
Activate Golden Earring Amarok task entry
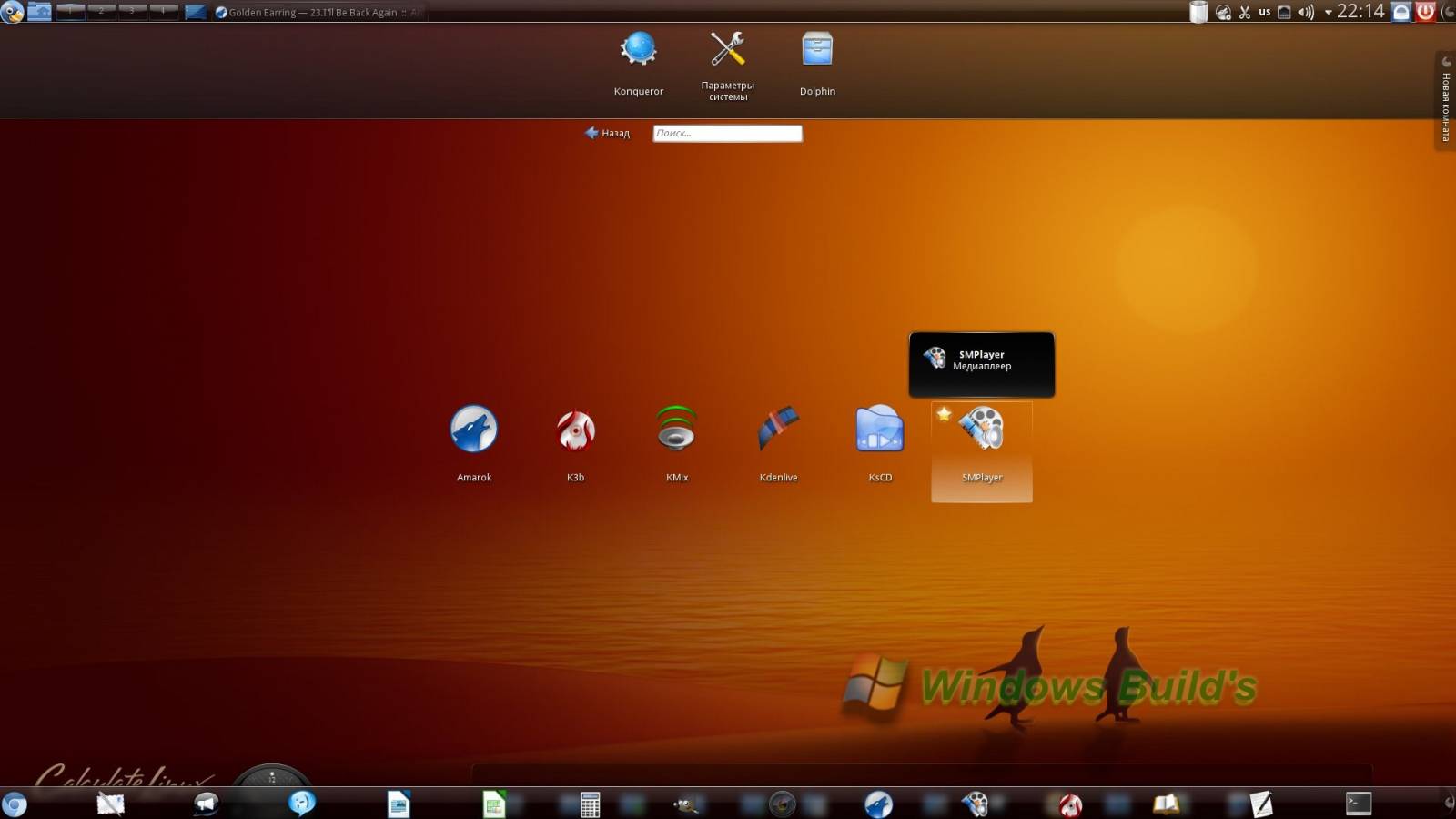pyautogui.click(x=318, y=12)
